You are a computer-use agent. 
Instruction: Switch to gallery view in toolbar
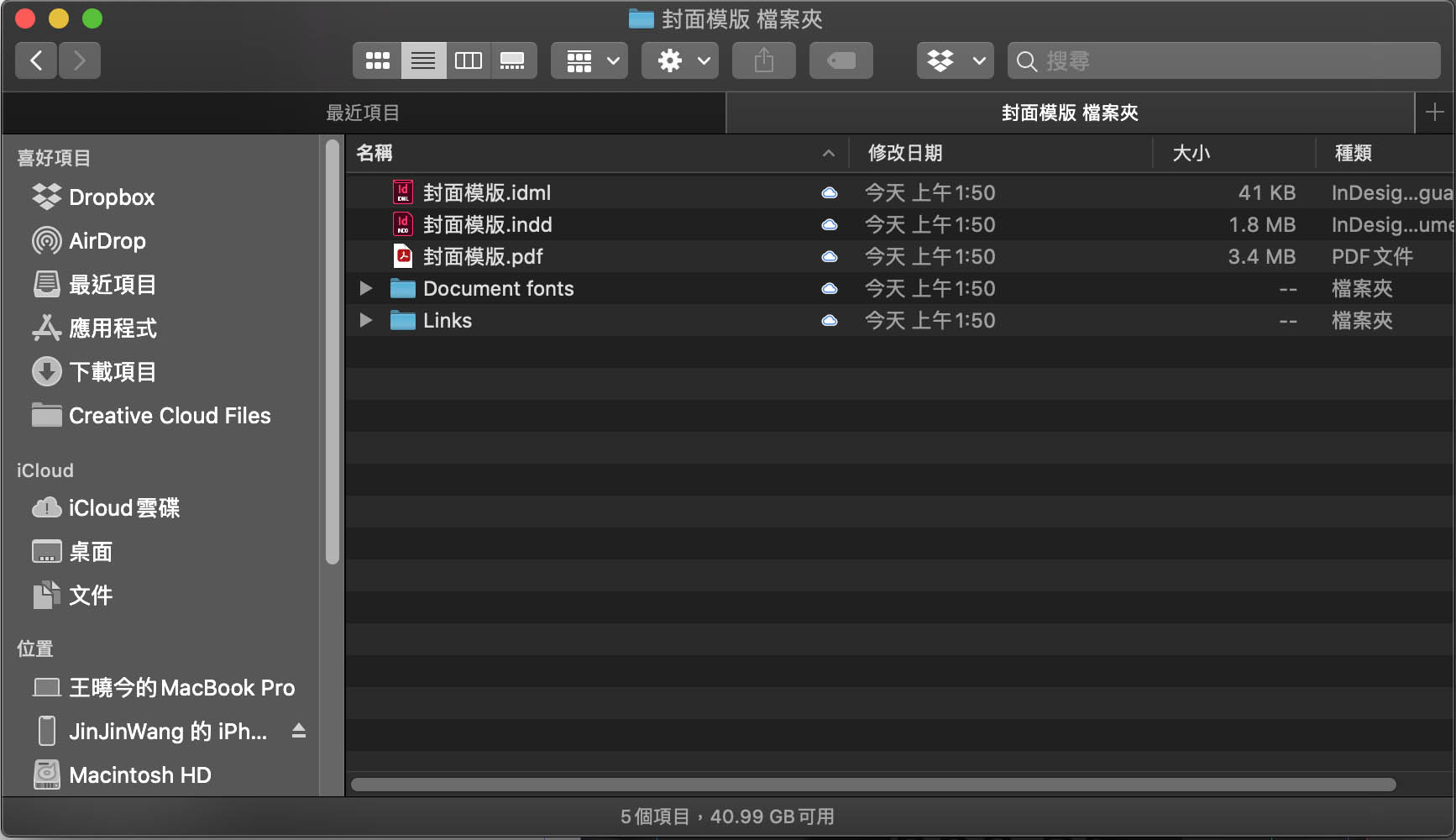[512, 60]
